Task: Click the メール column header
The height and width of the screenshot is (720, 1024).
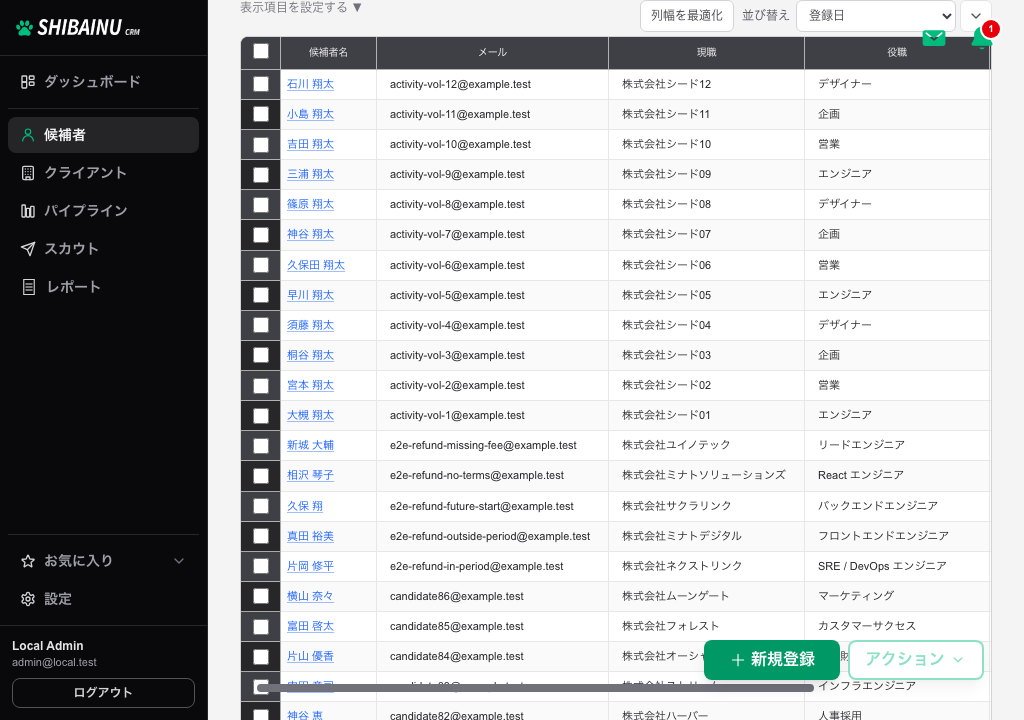Action: point(492,52)
